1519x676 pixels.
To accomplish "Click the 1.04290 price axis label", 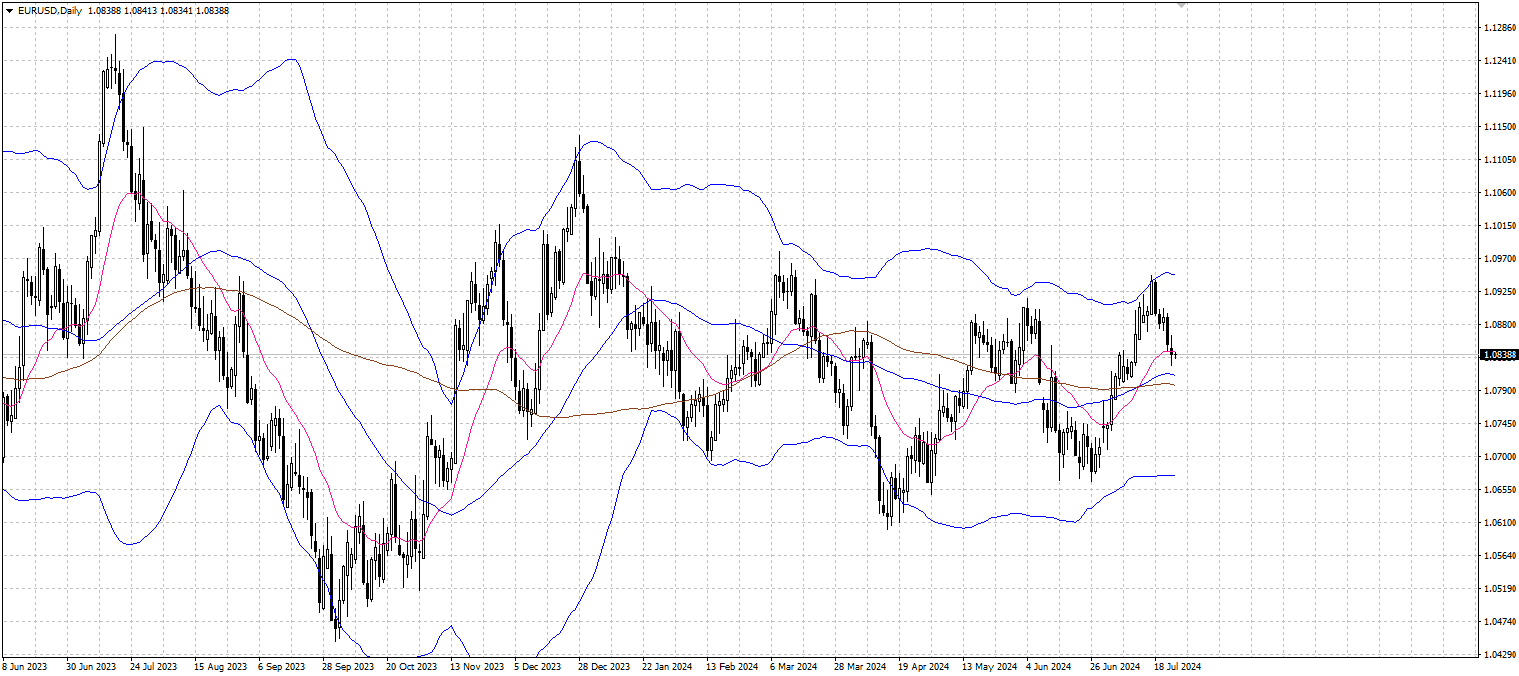I will (x=1500, y=655).
